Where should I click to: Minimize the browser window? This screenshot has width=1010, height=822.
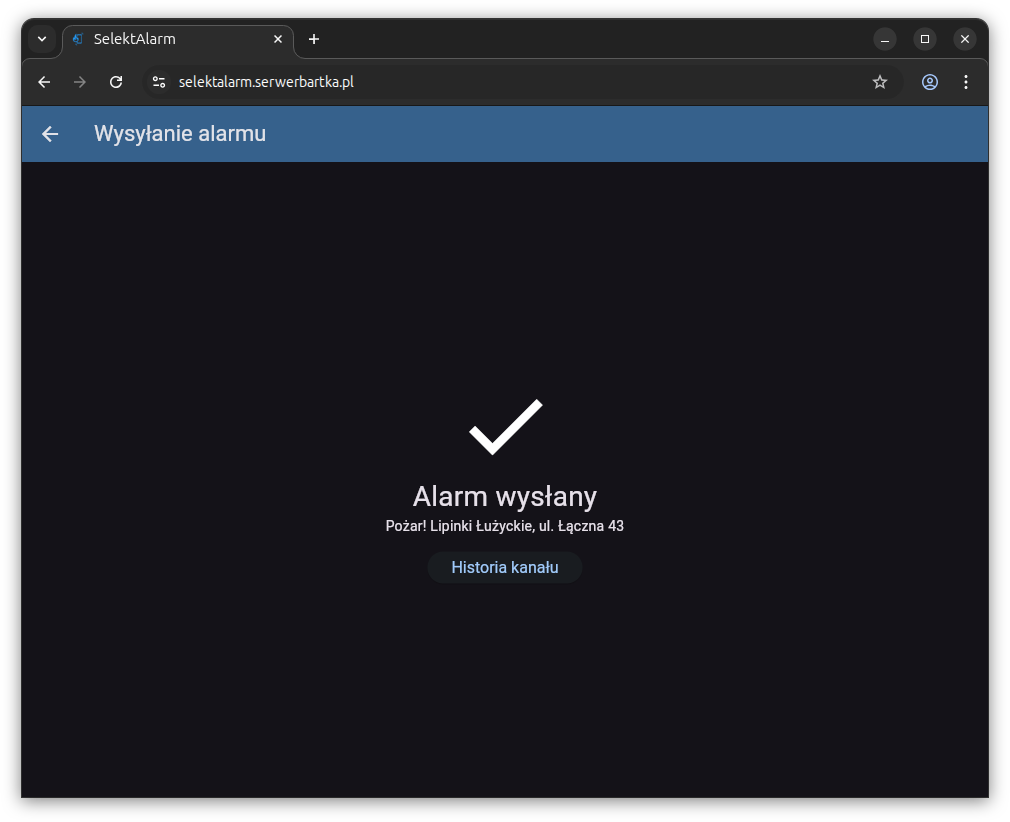click(885, 39)
